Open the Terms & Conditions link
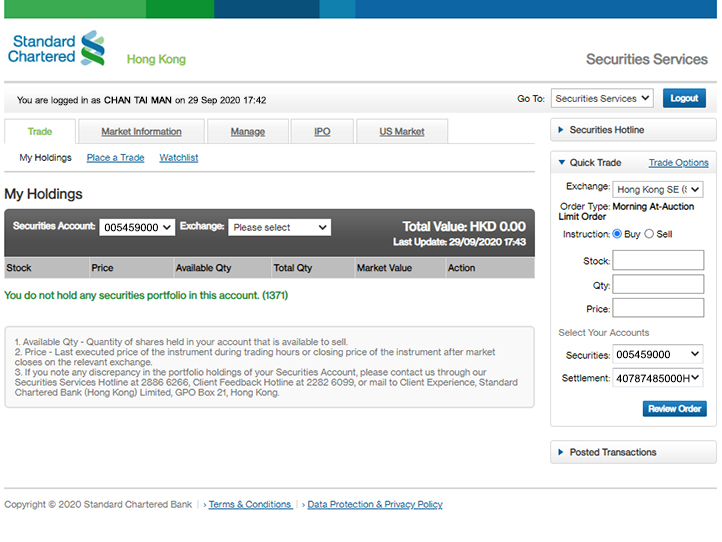 coord(250,504)
